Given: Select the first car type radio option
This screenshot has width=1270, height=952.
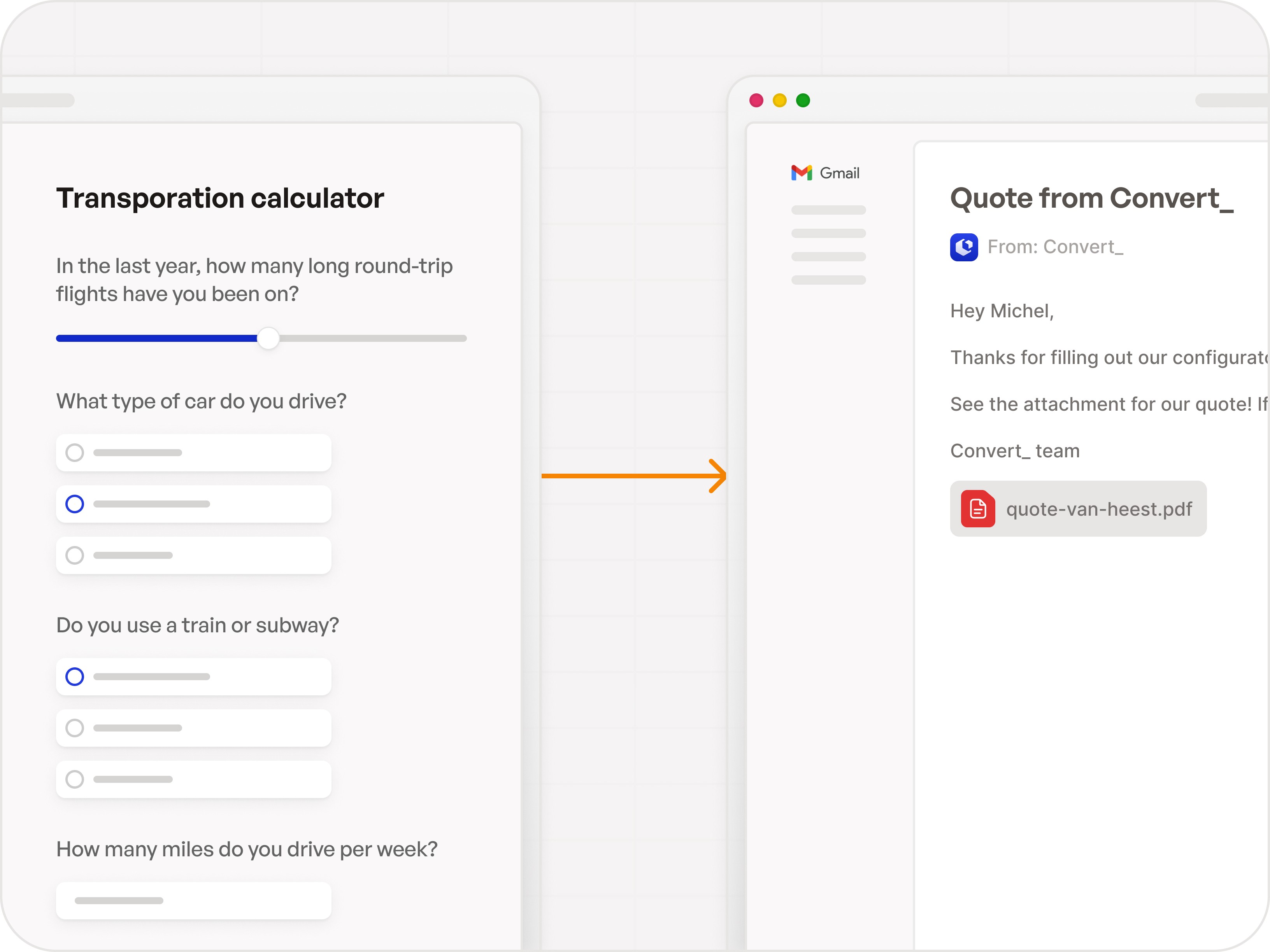Looking at the screenshot, I should [x=75, y=452].
